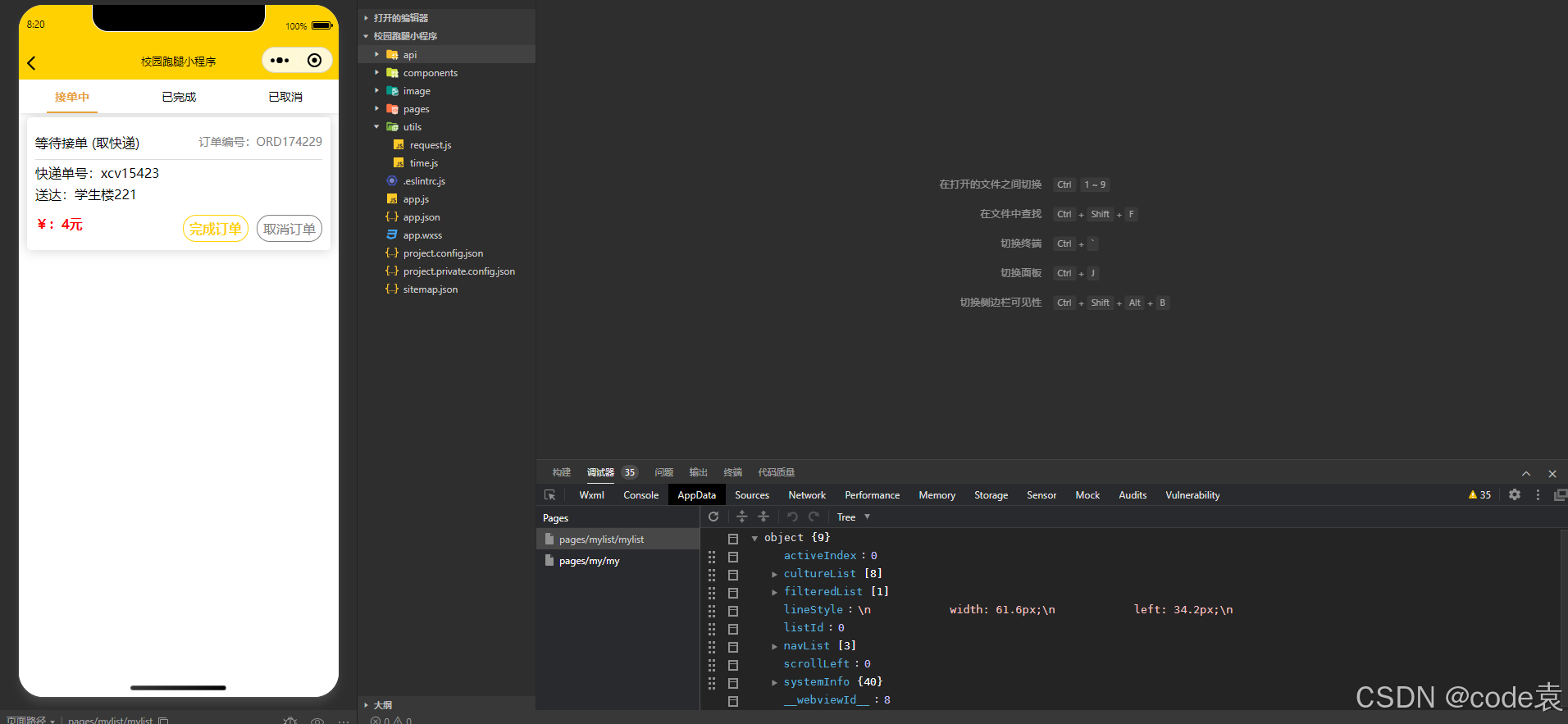Click the 完成订单 button on the order card
This screenshot has width=1568, height=724.
click(x=216, y=229)
